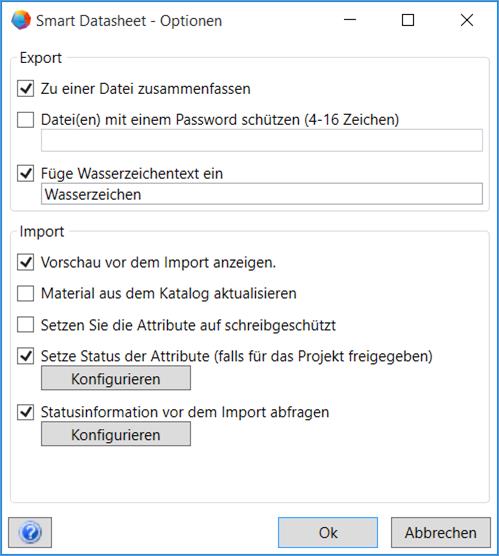Viewport: 499px width, 556px height.
Task: Toggle 'Füge Wasserzeichentext ein' checkbox
Action: 26,174
